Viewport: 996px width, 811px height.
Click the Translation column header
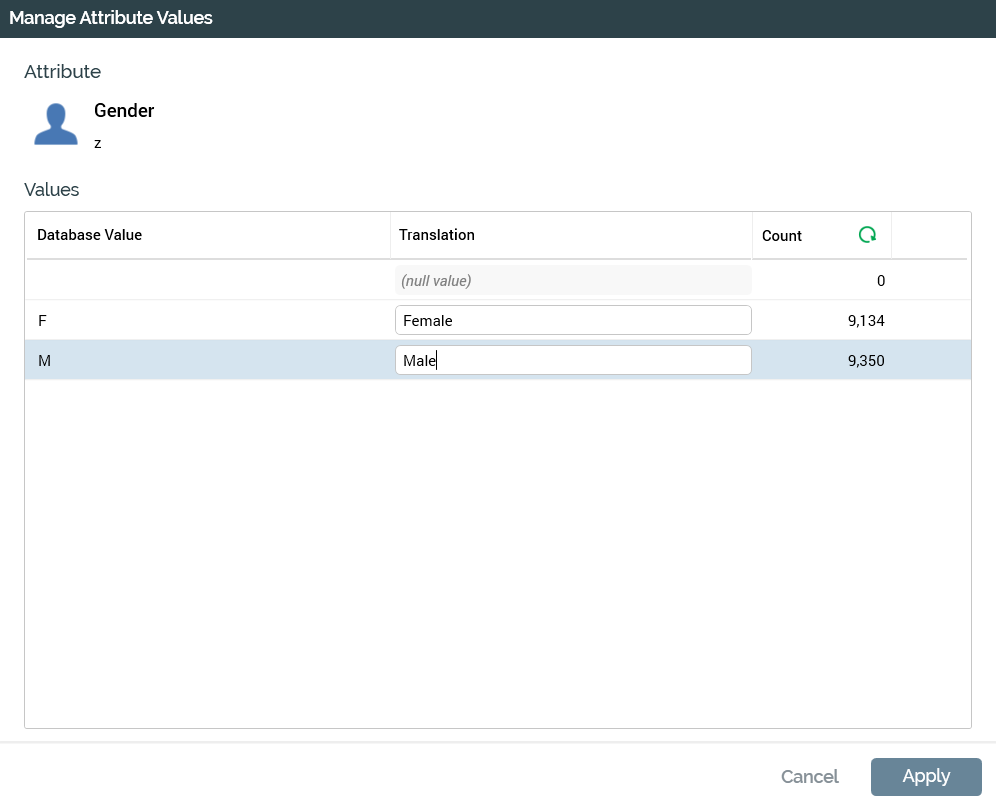click(x=437, y=235)
